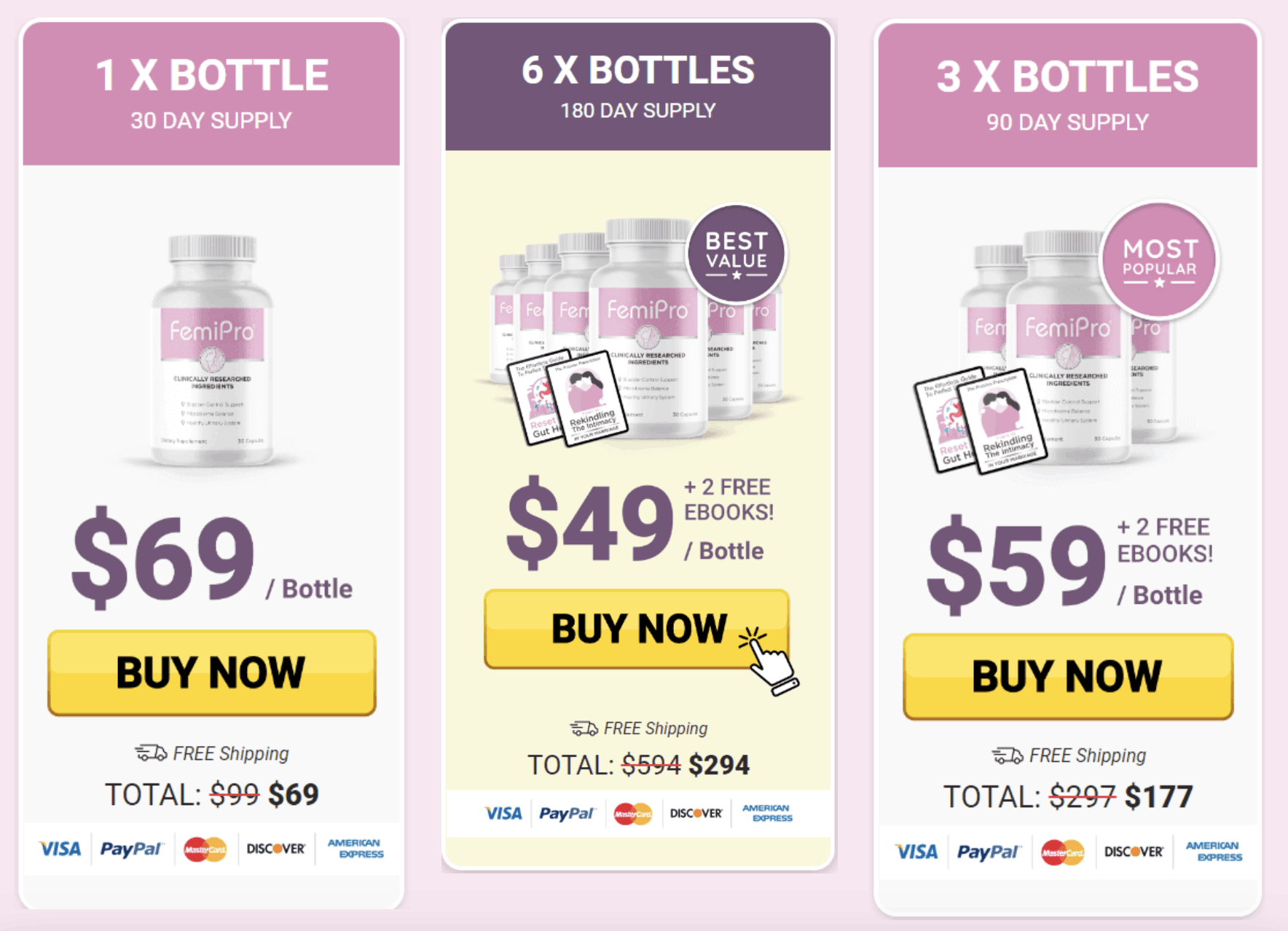Click the $49 per bottle price
Image resolution: width=1288 pixels, height=931 pixels.
(x=591, y=522)
